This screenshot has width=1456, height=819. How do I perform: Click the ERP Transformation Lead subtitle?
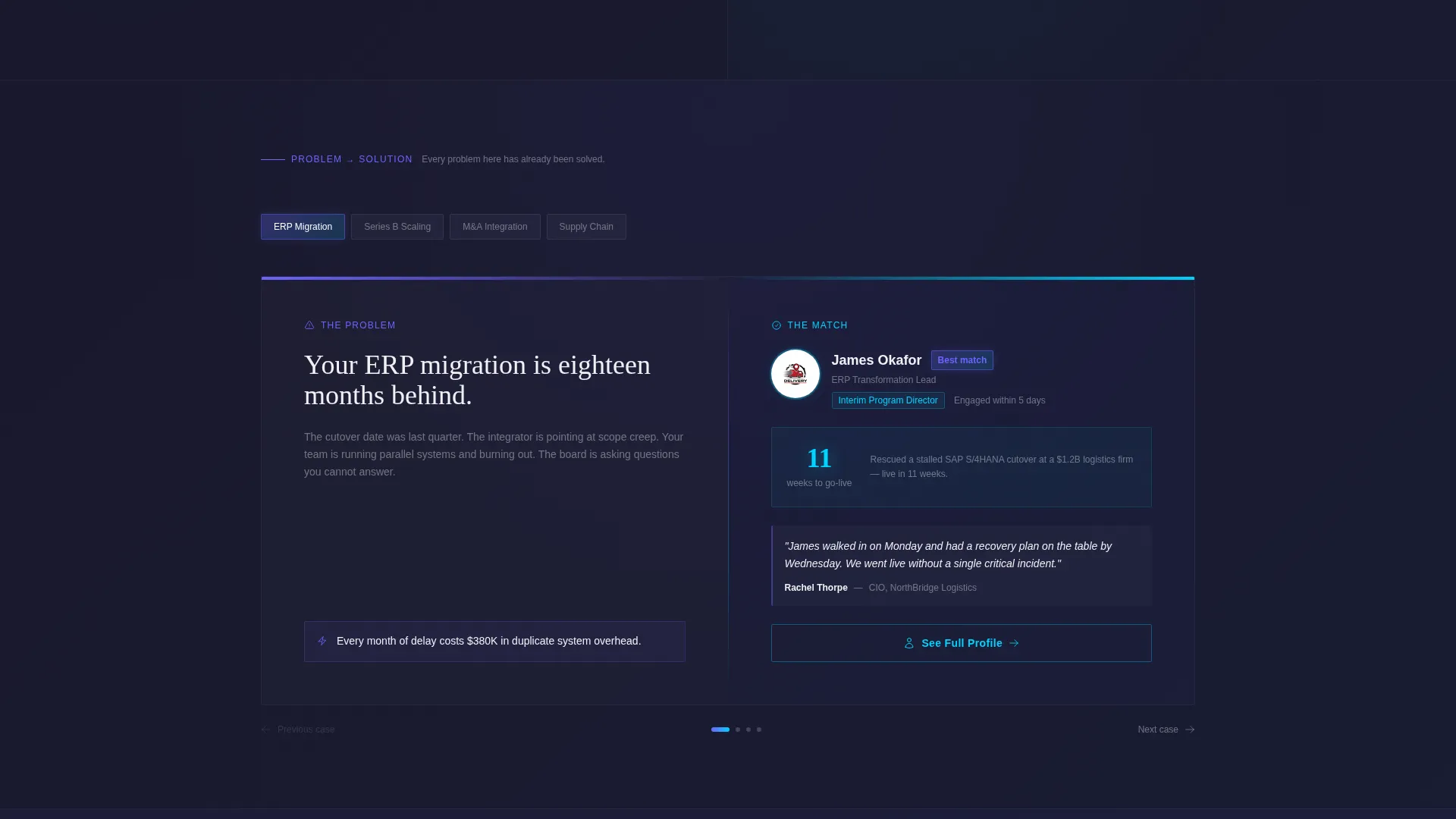coord(883,380)
